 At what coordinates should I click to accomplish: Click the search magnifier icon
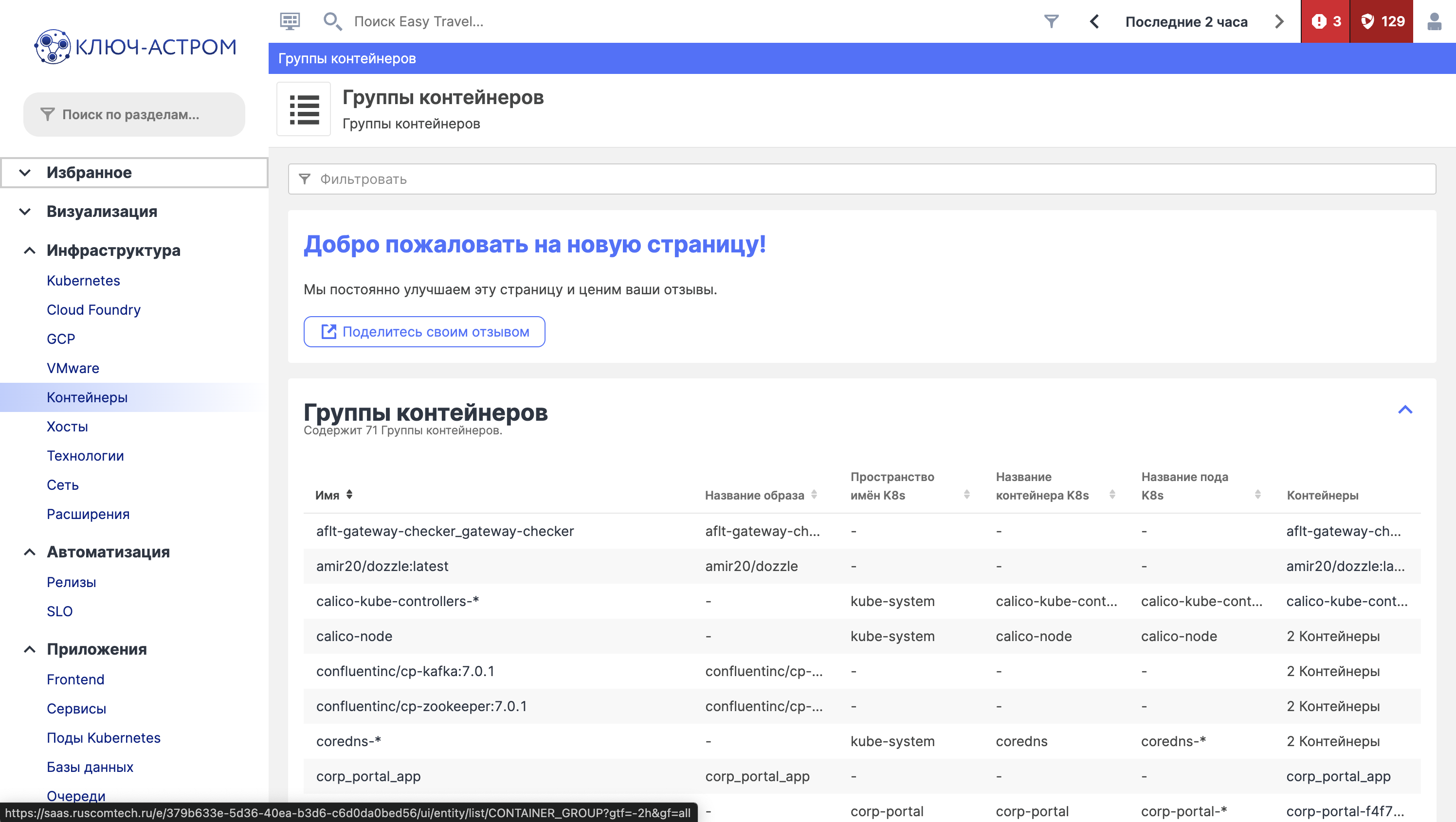(332, 21)
